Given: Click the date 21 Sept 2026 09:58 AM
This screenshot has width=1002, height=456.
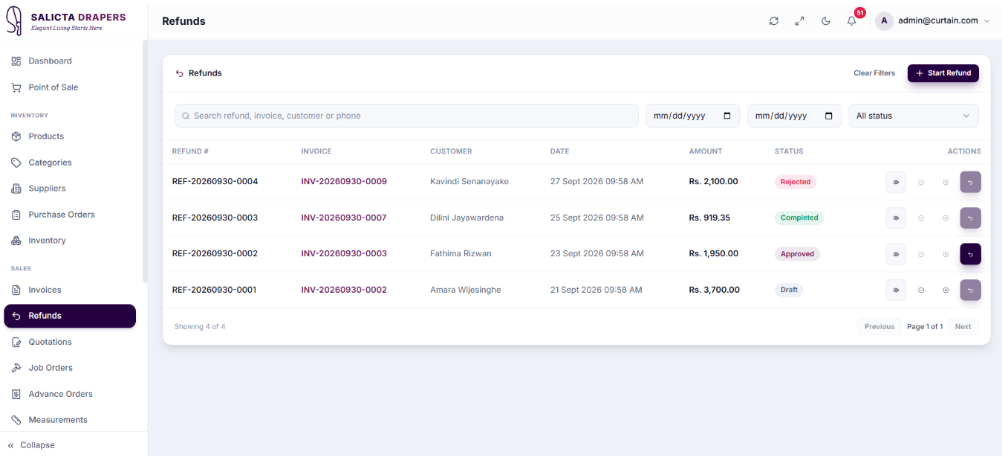Looking at the screenshot, I should coord(596,290).
